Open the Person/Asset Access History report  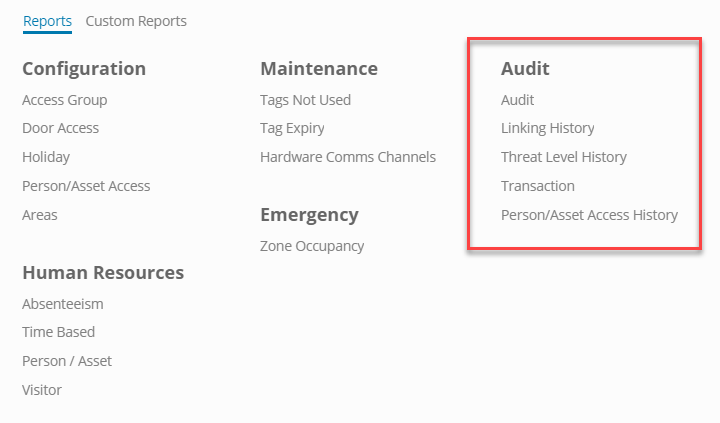589,215
